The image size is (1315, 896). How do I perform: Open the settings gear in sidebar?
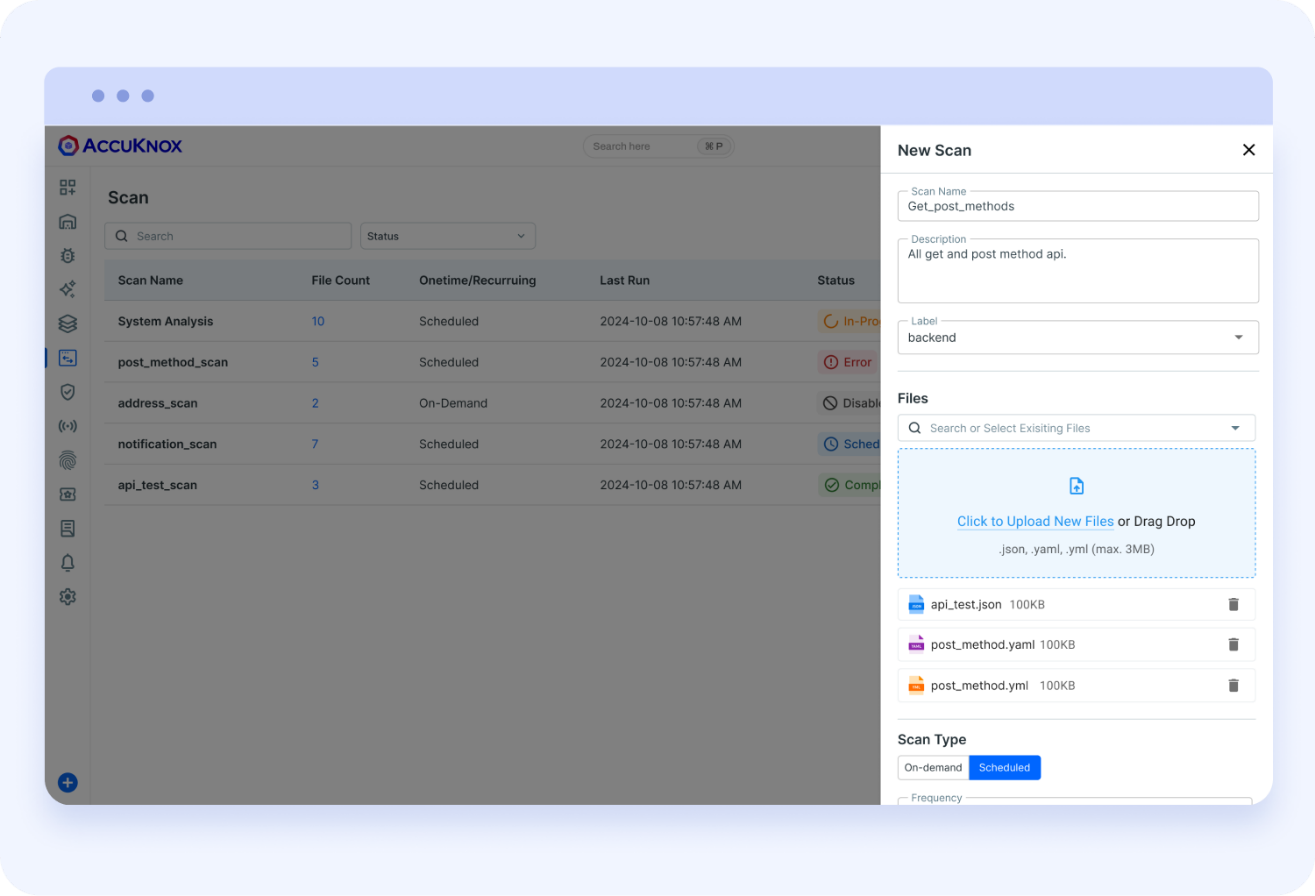(x=67, y=596)
